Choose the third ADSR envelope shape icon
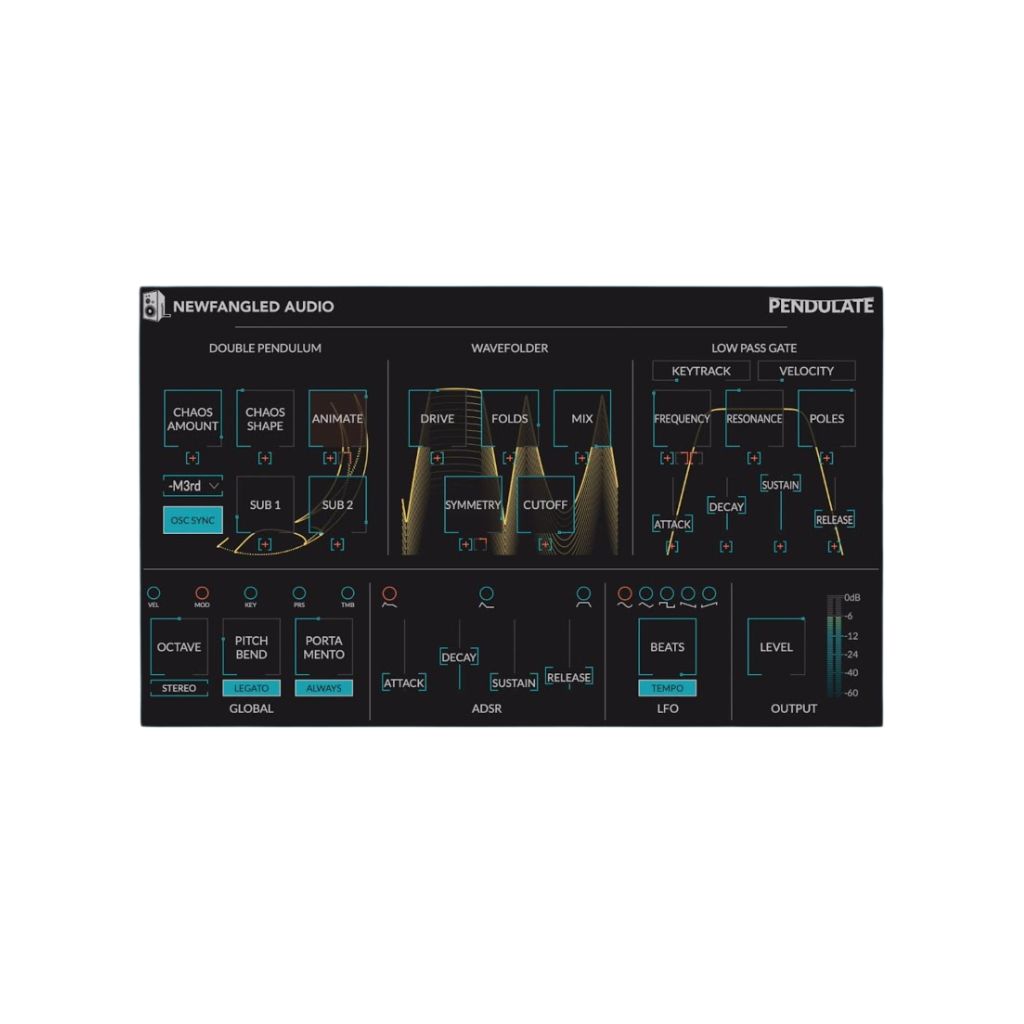The height and width of the screenshot is (1024, 1024). coord(583,596)
